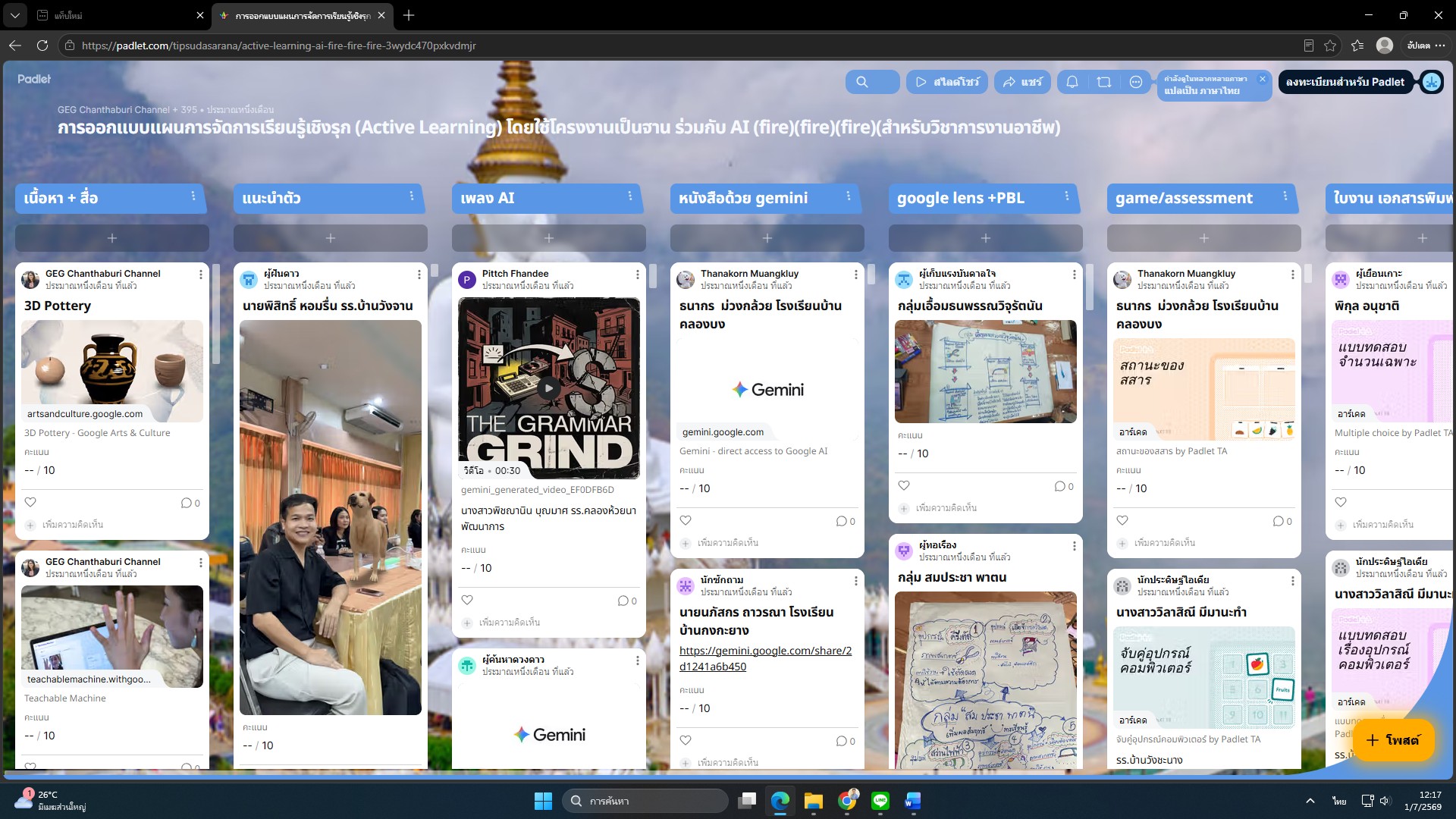Click the address bar URL
The height and width of the screenshot is (819, 1456).
[x=279, y=45]
